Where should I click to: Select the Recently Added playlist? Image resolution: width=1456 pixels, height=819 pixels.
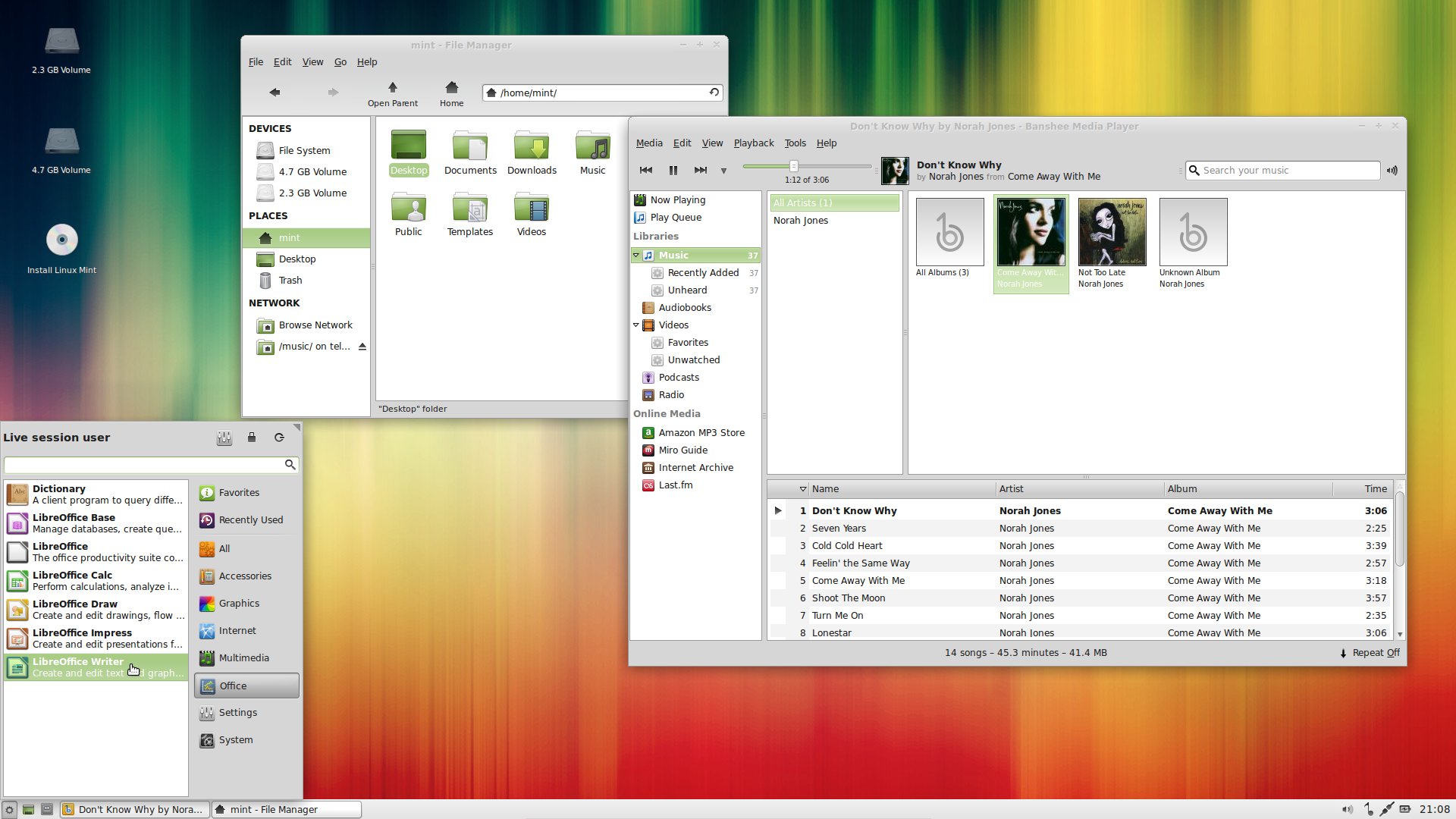coord(703,273)
